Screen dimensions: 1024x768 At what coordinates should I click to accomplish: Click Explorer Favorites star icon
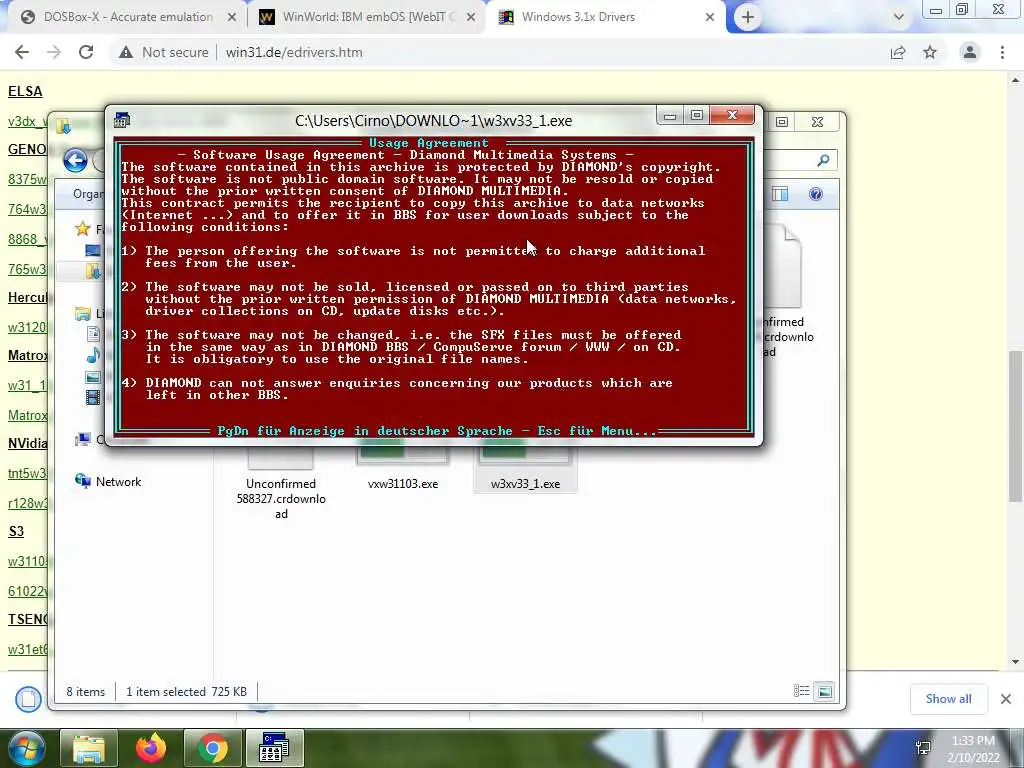(x=82, y=229)
